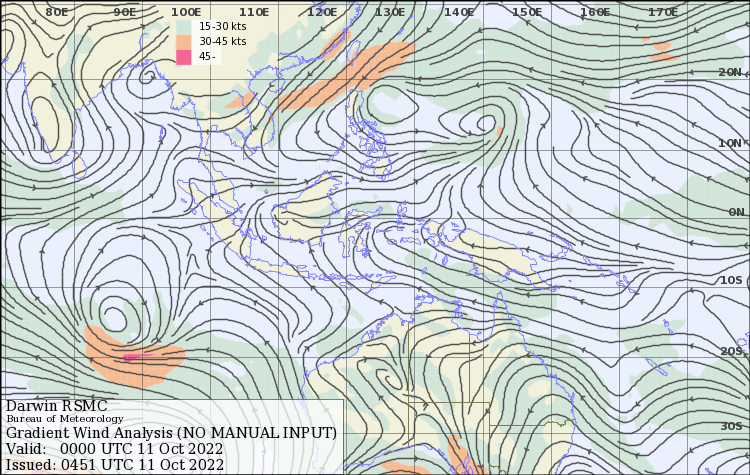Click the 0N equator label

click(x=736, y=212)
